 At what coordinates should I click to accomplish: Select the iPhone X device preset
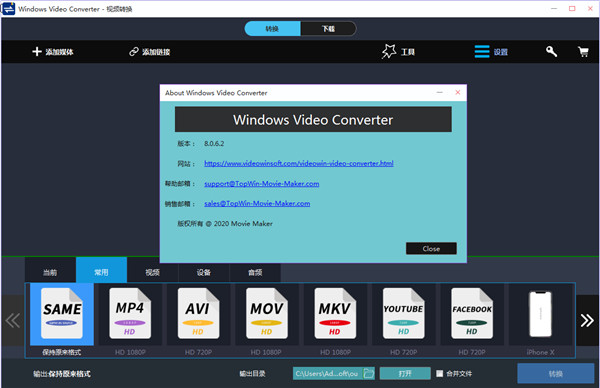coord(540,314)
